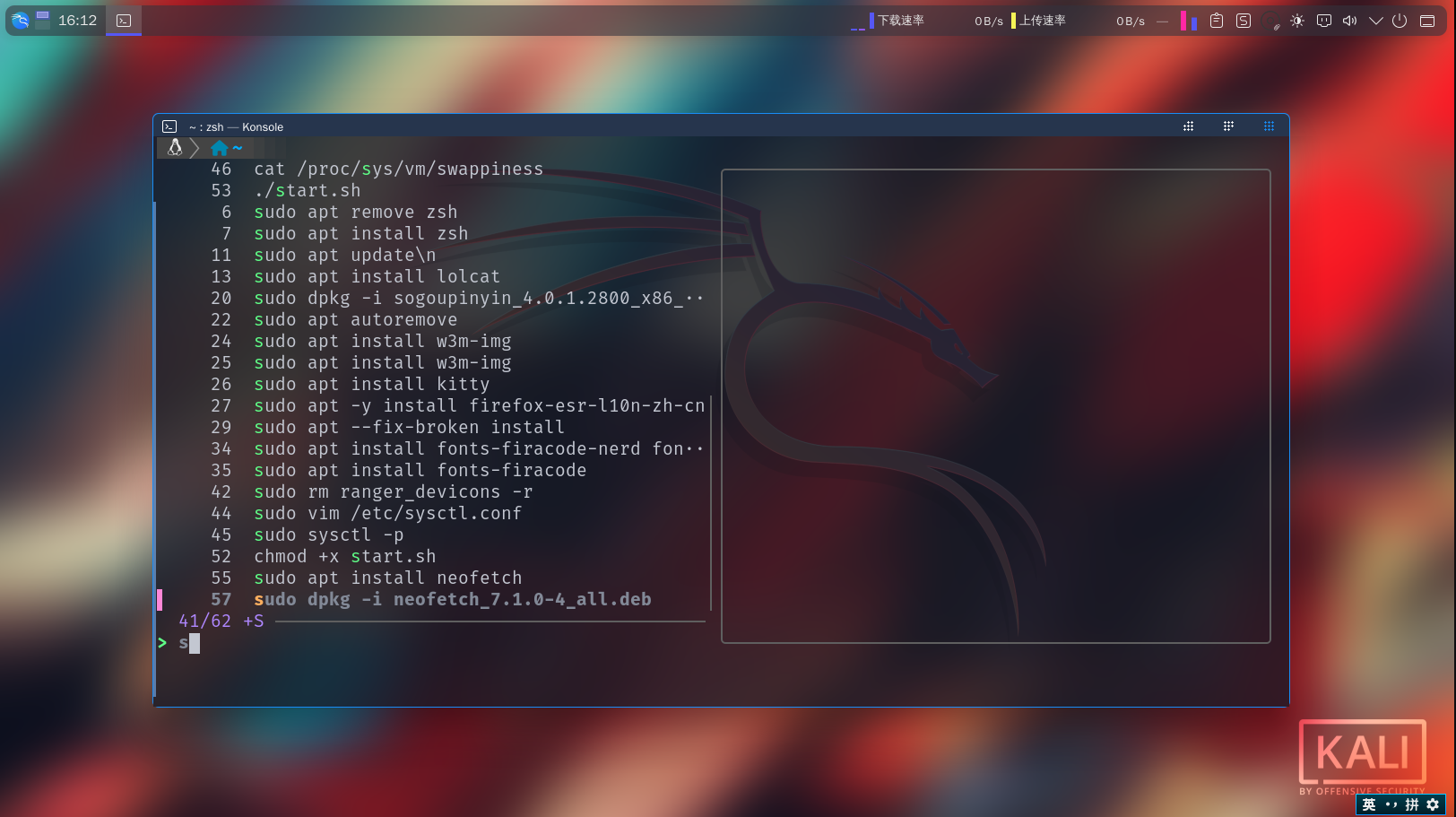Image resolution: width=1456 pixels, height=817 pixels.
Task: Open the Spectacle screenshot tray icon
Action: coord(1243,20)
